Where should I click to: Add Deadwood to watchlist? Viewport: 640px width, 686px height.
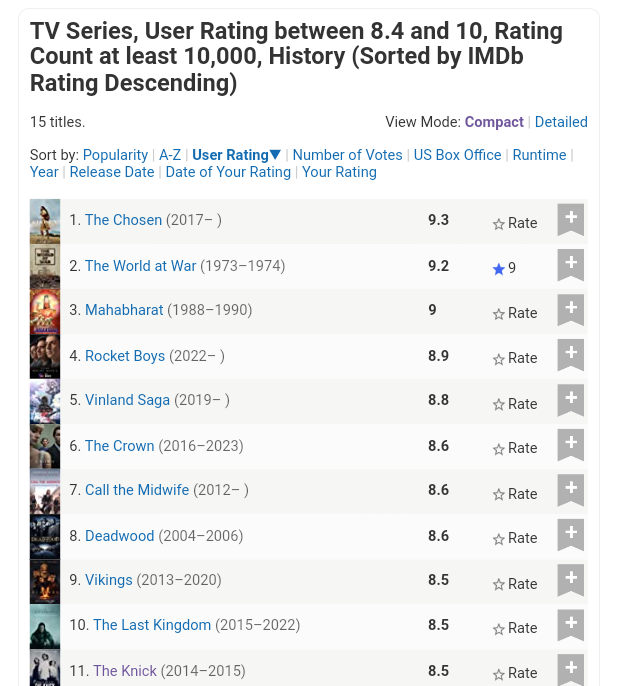click(x=570, y=535)
